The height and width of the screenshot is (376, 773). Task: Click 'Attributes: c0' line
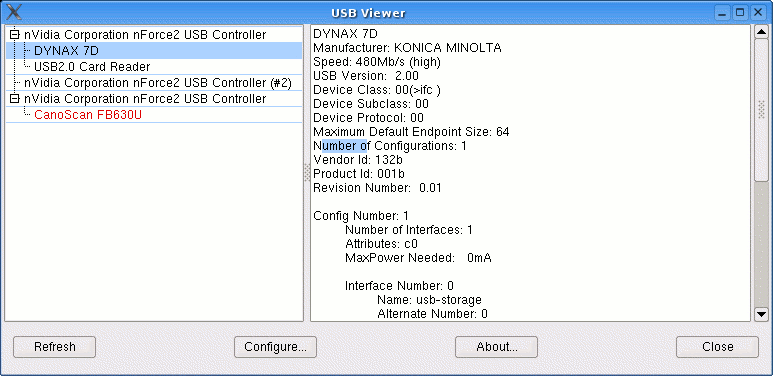[x=382, y=243]
